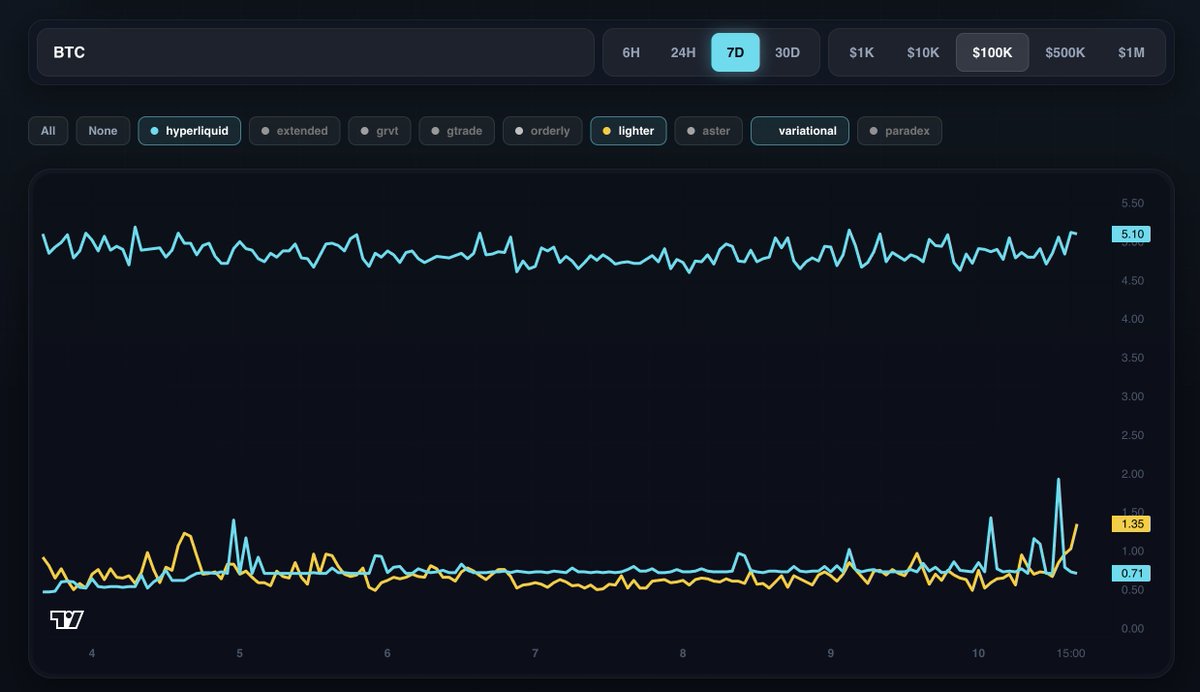The height and width of the screenshot is (692, 1200).
Task: Select the 6H time range
Action: pos(631,52)
